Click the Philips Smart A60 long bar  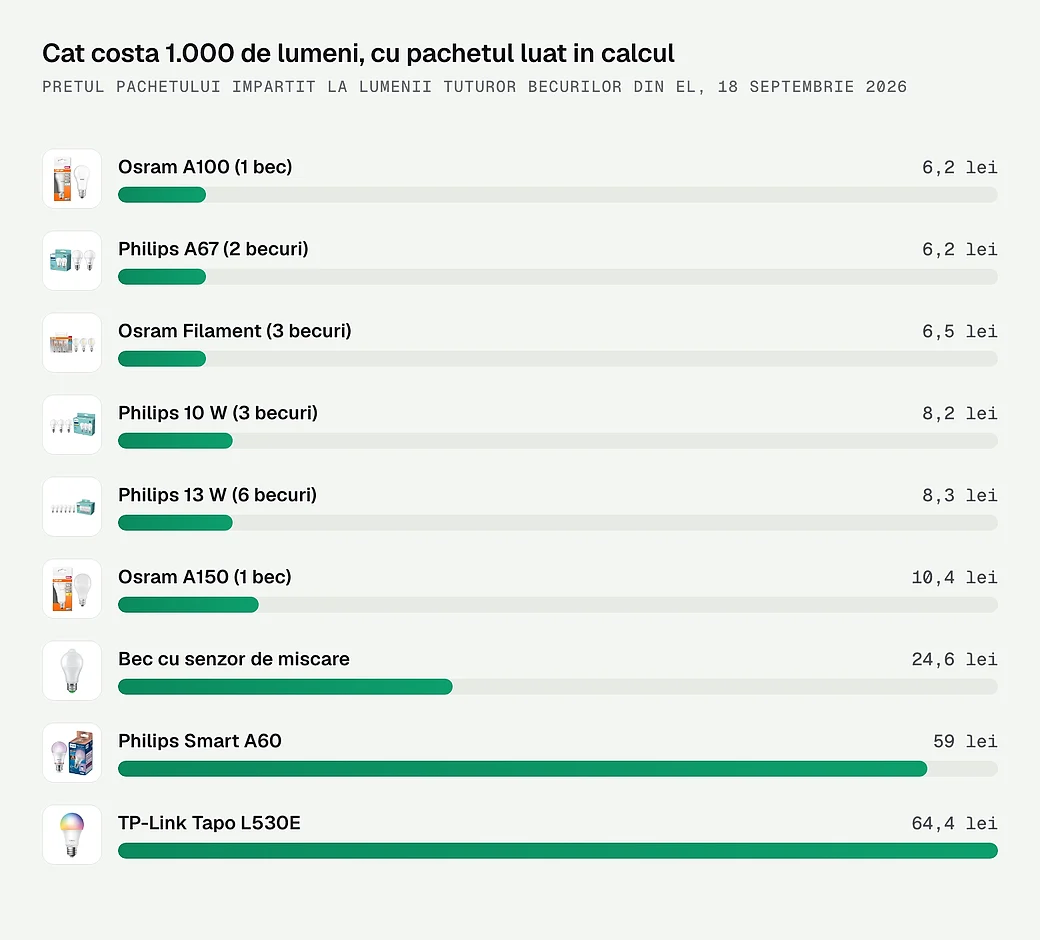pos(523,769)
